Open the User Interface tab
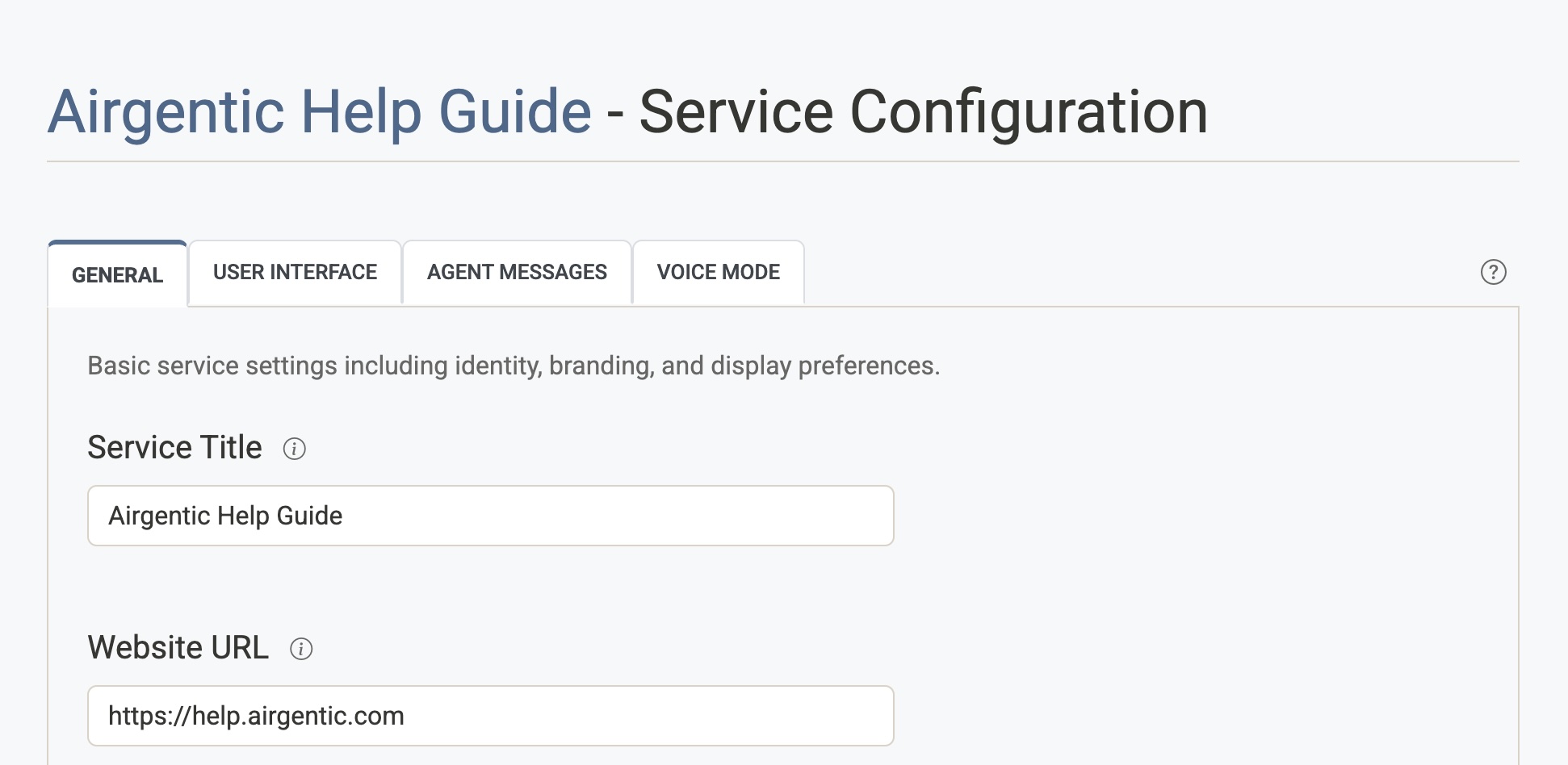 pyautogui.click(x=295, y=273)
